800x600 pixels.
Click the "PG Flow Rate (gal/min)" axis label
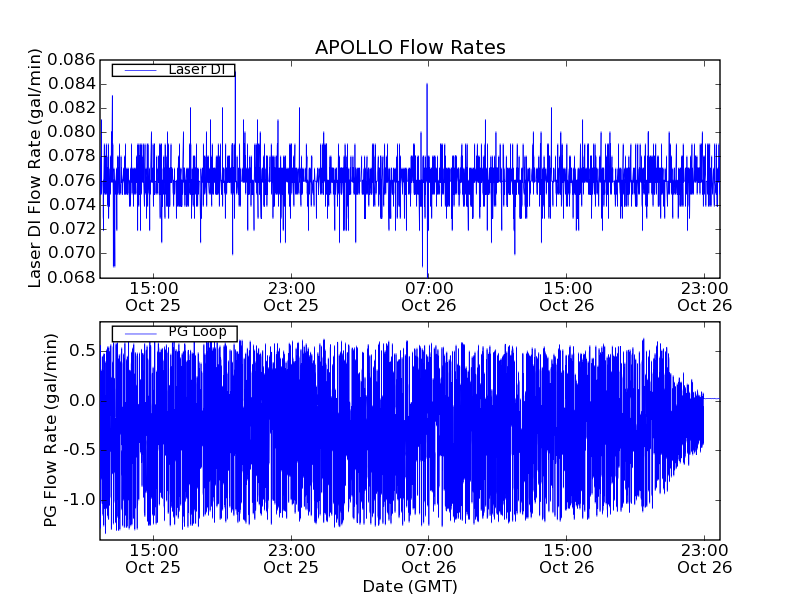coord(50,430)
